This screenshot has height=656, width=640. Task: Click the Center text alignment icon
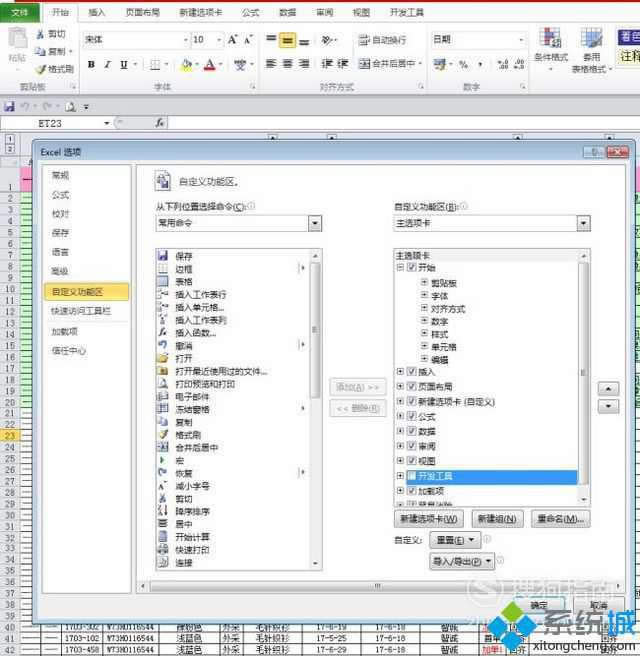coord(287,64)
